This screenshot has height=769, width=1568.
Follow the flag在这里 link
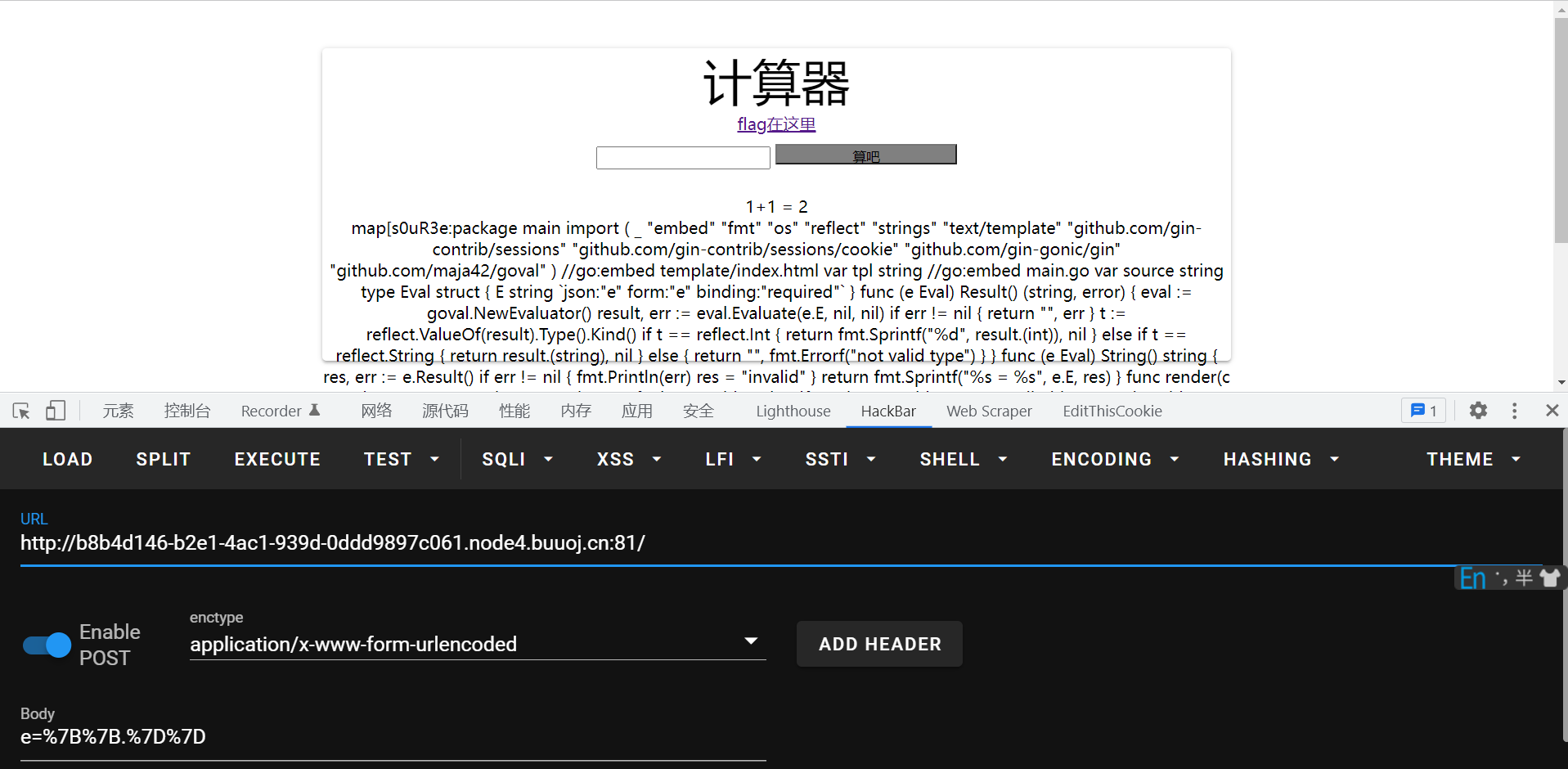[x=776, y=124]
